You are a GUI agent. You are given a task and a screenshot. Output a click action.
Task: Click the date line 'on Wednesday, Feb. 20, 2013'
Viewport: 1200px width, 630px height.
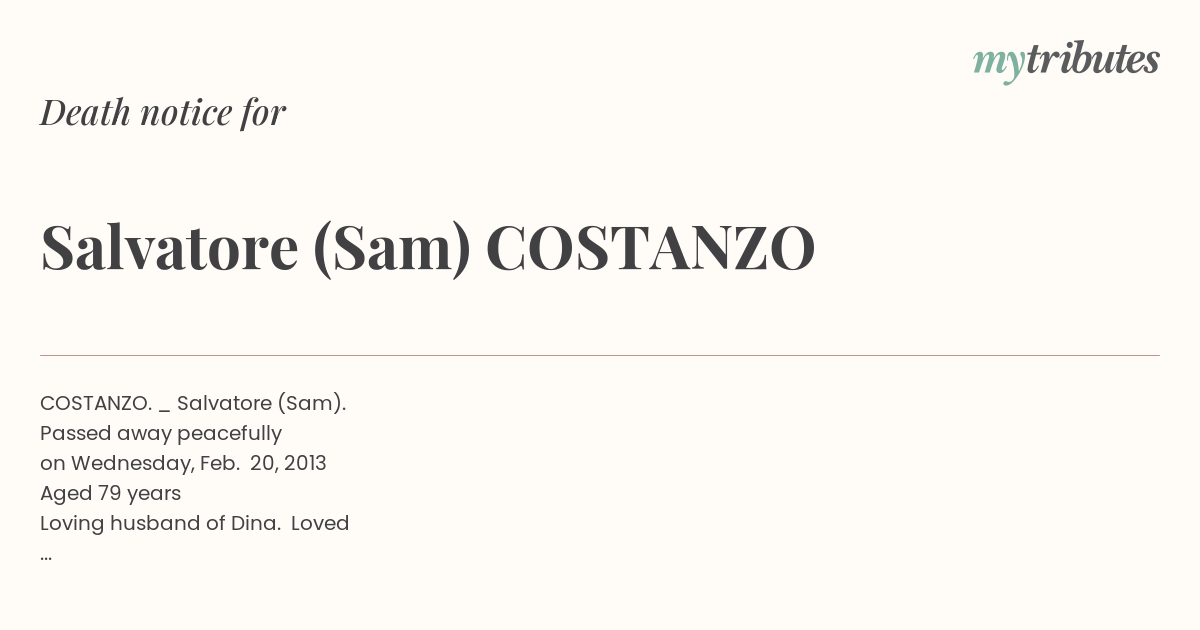pos(183,464)
